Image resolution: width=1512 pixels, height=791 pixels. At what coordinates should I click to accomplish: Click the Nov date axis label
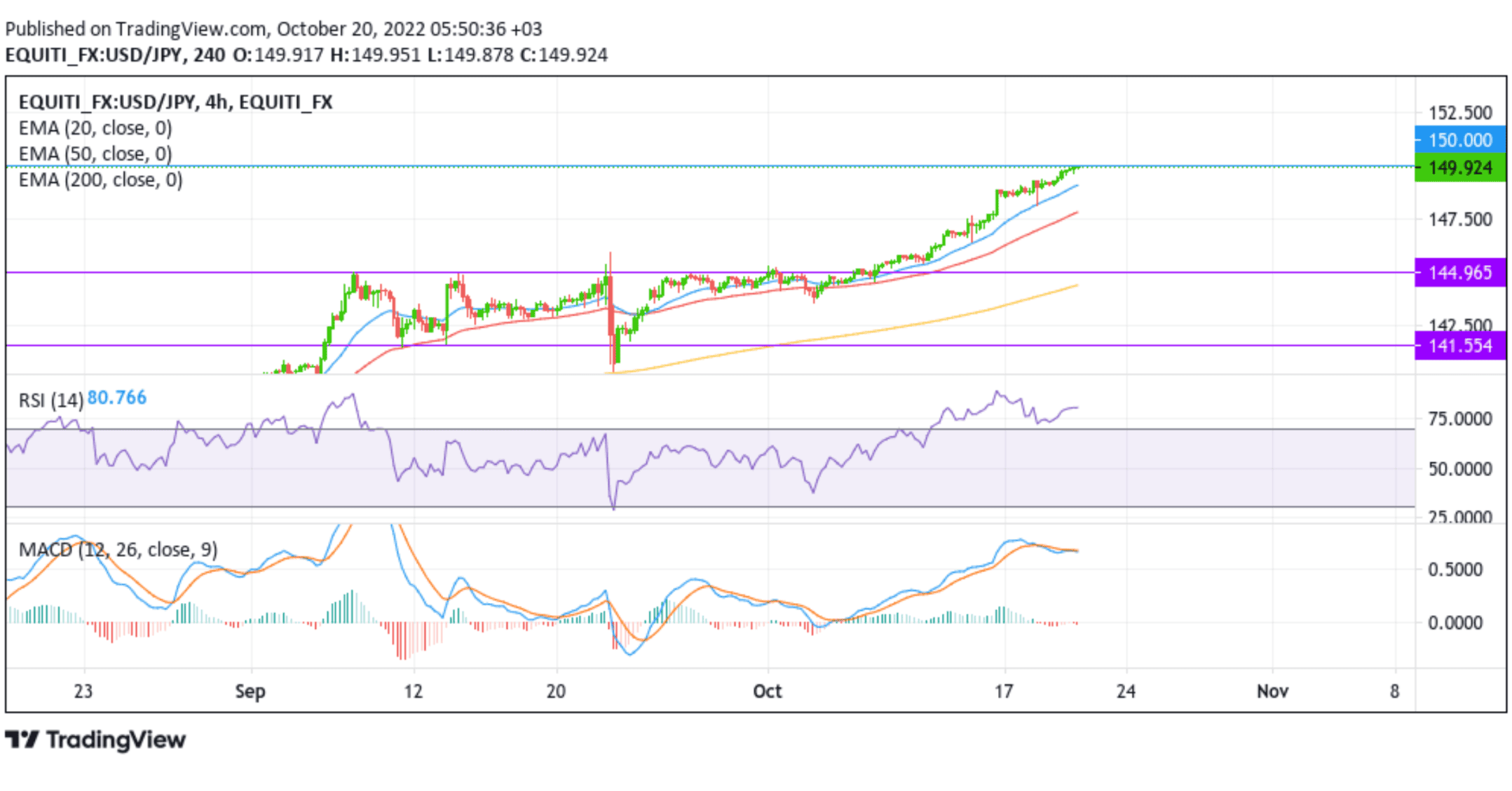1272,691
